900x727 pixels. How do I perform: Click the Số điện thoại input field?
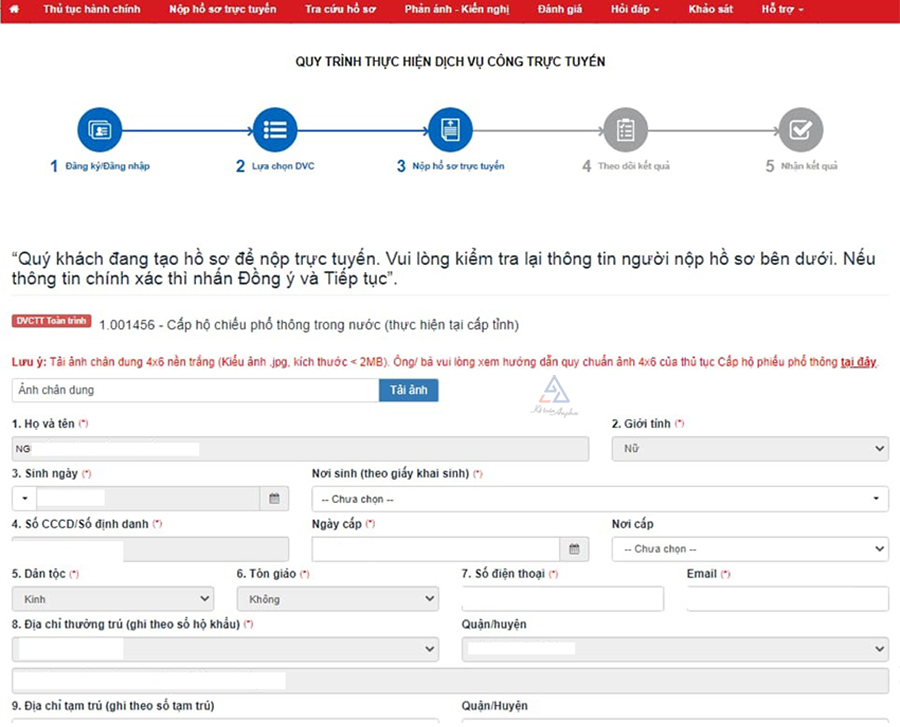point(562,599)
